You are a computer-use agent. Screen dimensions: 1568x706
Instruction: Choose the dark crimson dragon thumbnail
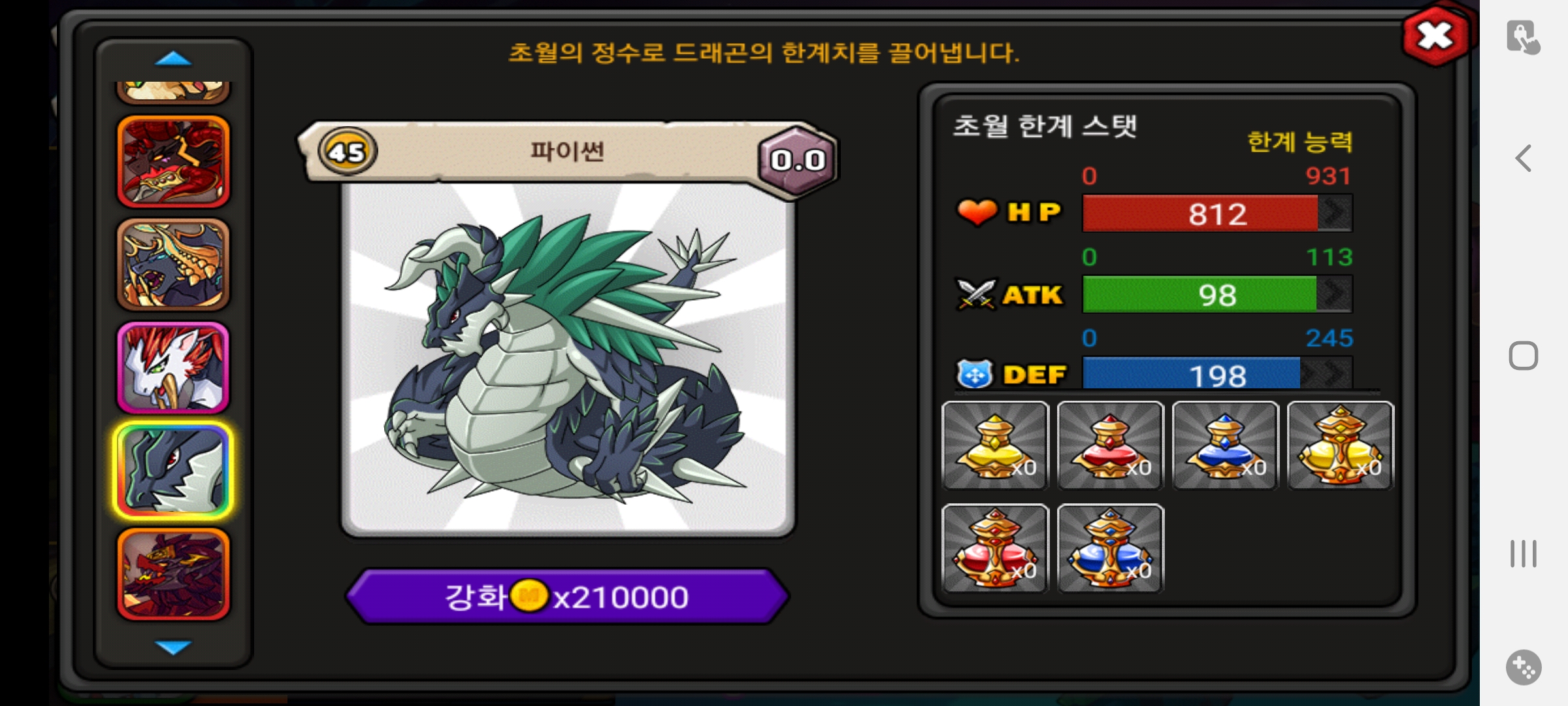173,574
